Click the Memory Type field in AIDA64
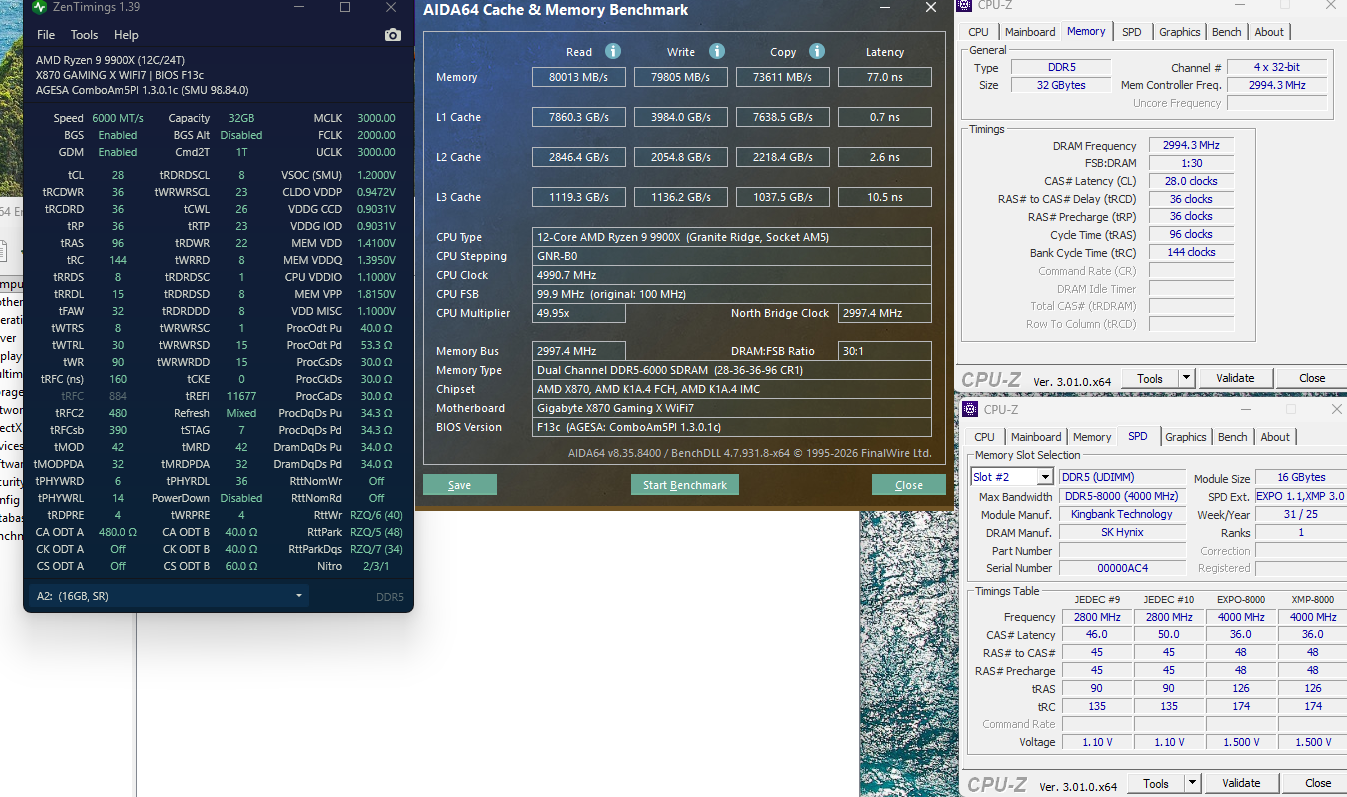 click(x=732, y=370)
